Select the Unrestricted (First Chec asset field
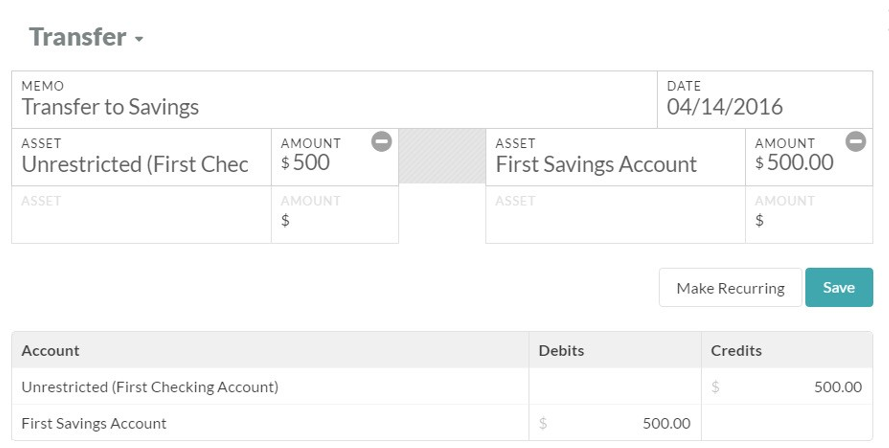The width and height of the screenshot is (889, 448). 141,157
